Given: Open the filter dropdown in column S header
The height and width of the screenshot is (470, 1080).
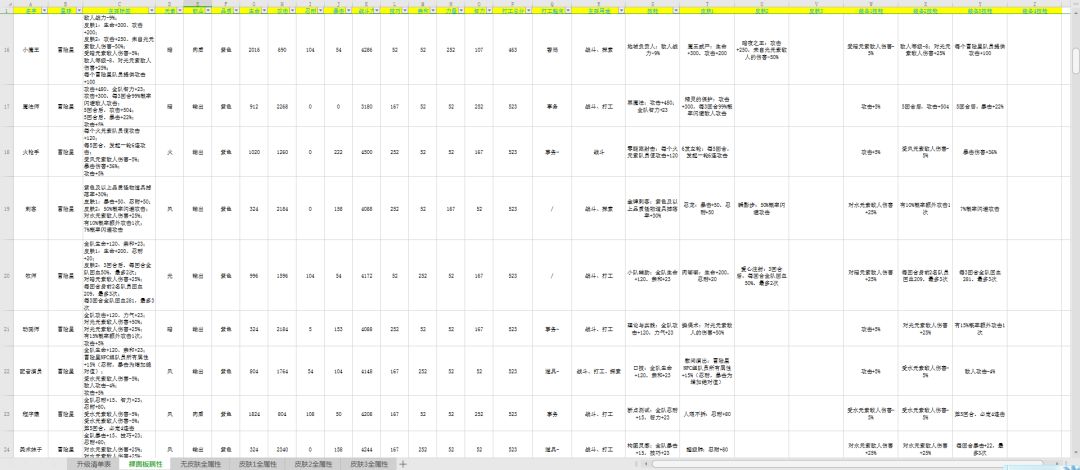Looking at the screenshot, I should [x=674, y=12].
